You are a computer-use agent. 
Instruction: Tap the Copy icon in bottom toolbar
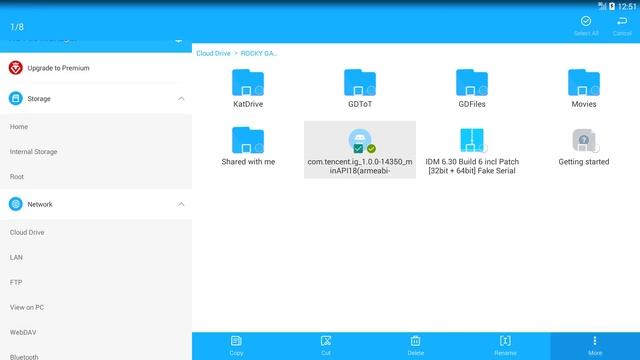236,341
